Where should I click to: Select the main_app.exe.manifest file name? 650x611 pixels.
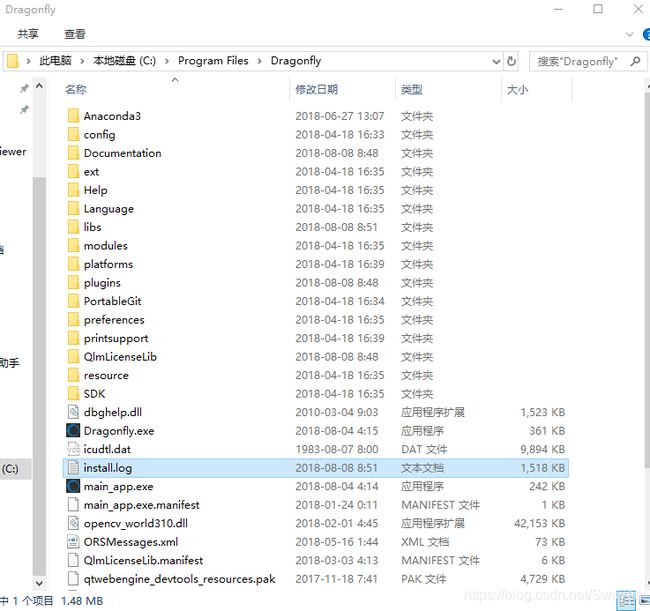(x=141, y=505)
